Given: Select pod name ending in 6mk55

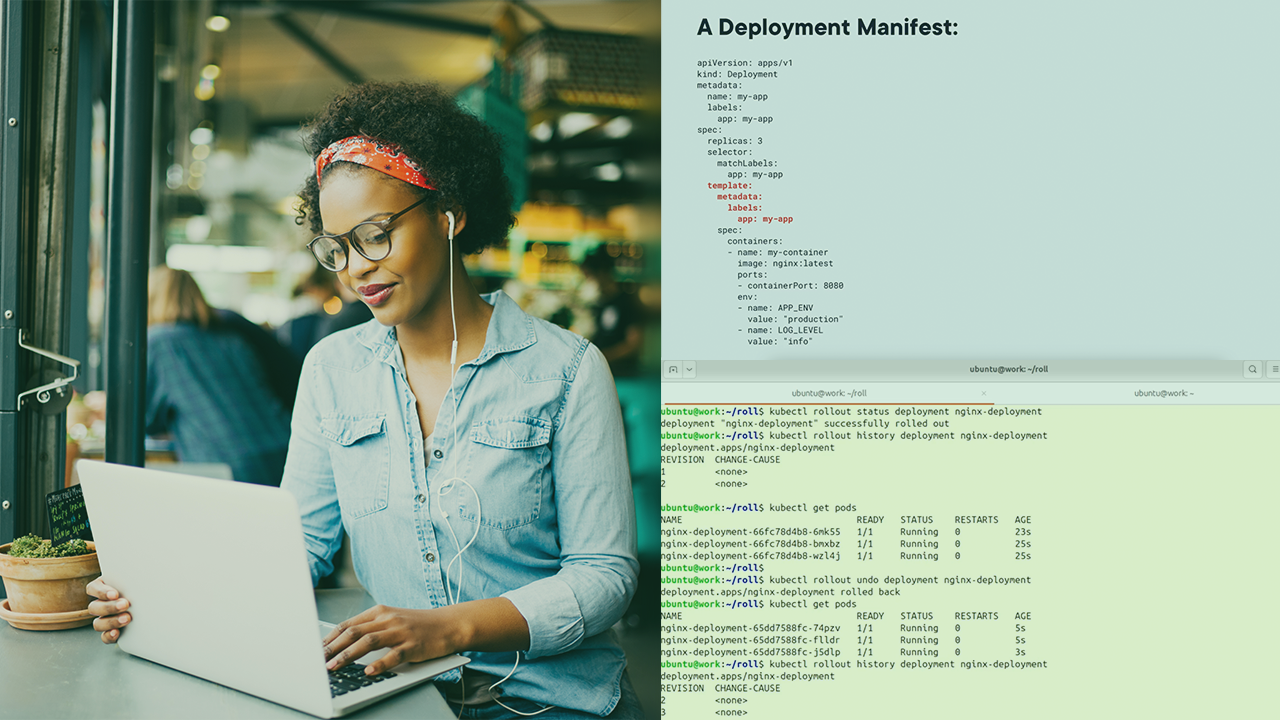Looking at the screenshot, I should pos(750,532).
